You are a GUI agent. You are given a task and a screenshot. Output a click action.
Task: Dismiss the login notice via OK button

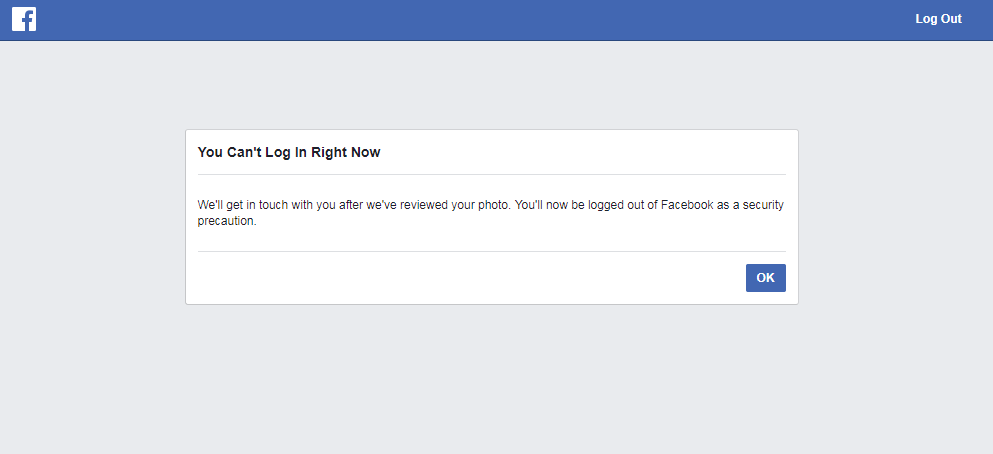[766, 278]
